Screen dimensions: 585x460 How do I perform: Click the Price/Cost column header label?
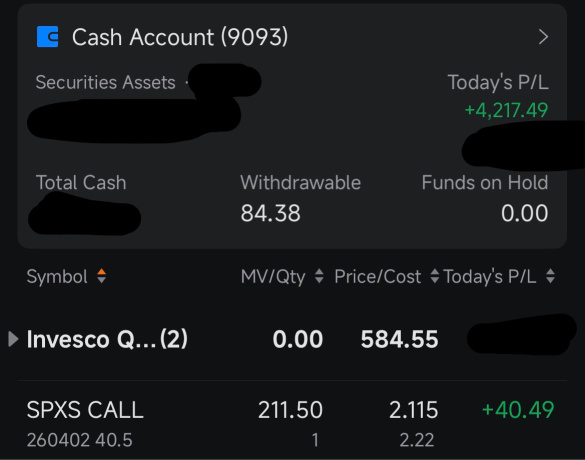pyautogui.click(x=378, y=276)
